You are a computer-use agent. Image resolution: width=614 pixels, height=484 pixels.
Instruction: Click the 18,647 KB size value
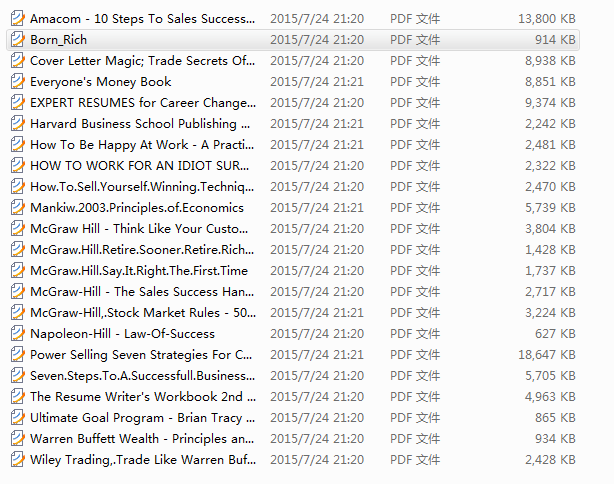547,355
